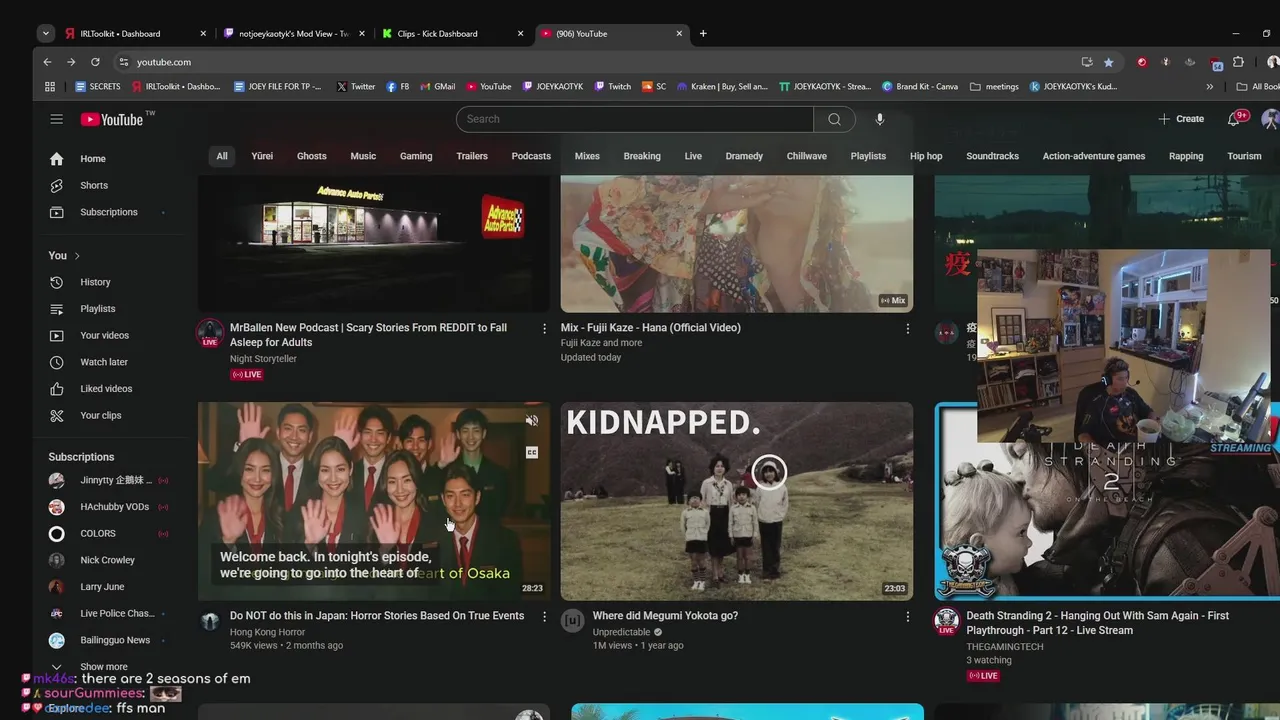Select the 'Ghosts' filter chip

click(312, 156)
